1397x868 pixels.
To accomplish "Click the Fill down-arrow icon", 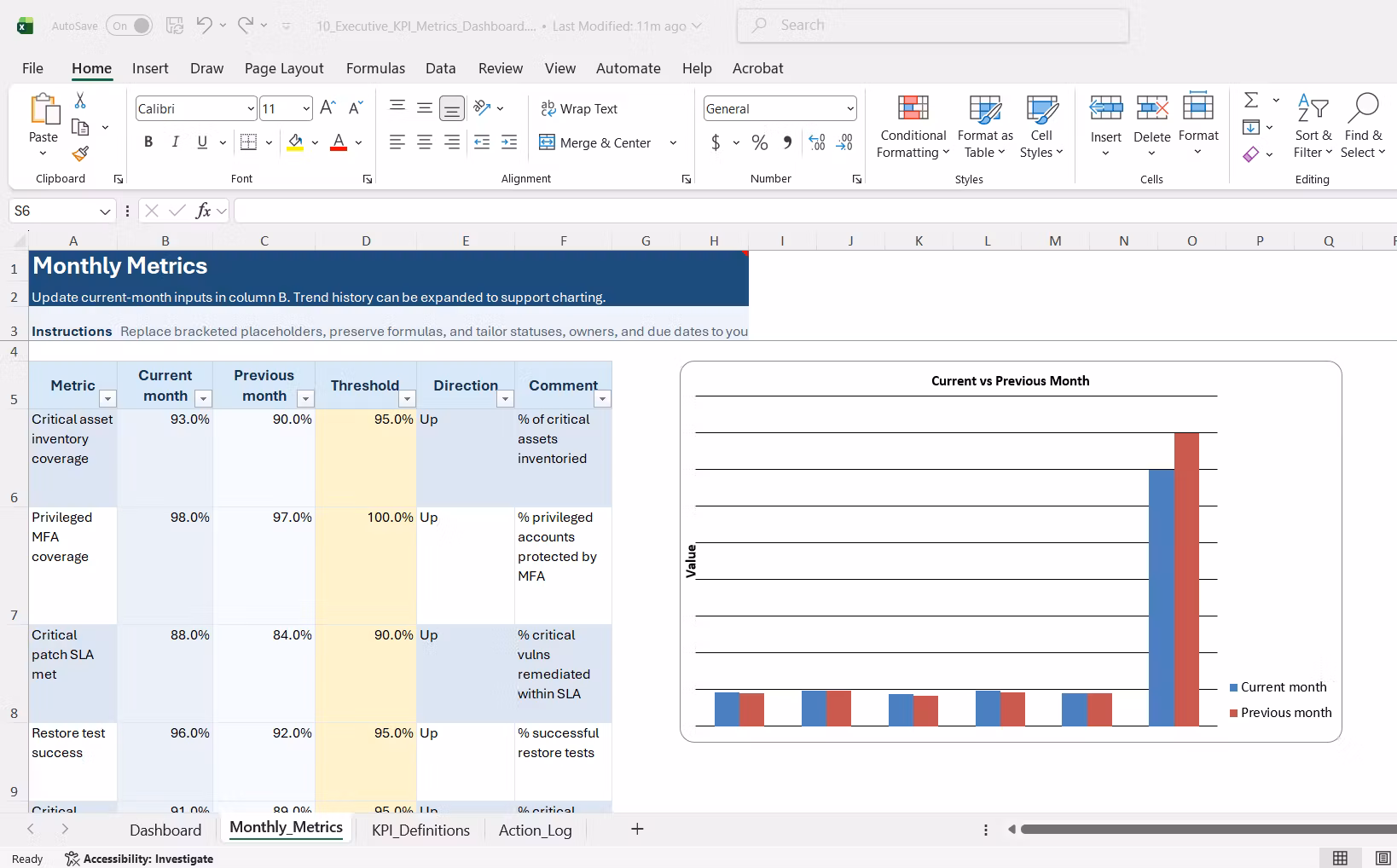I will (1251, 127).
